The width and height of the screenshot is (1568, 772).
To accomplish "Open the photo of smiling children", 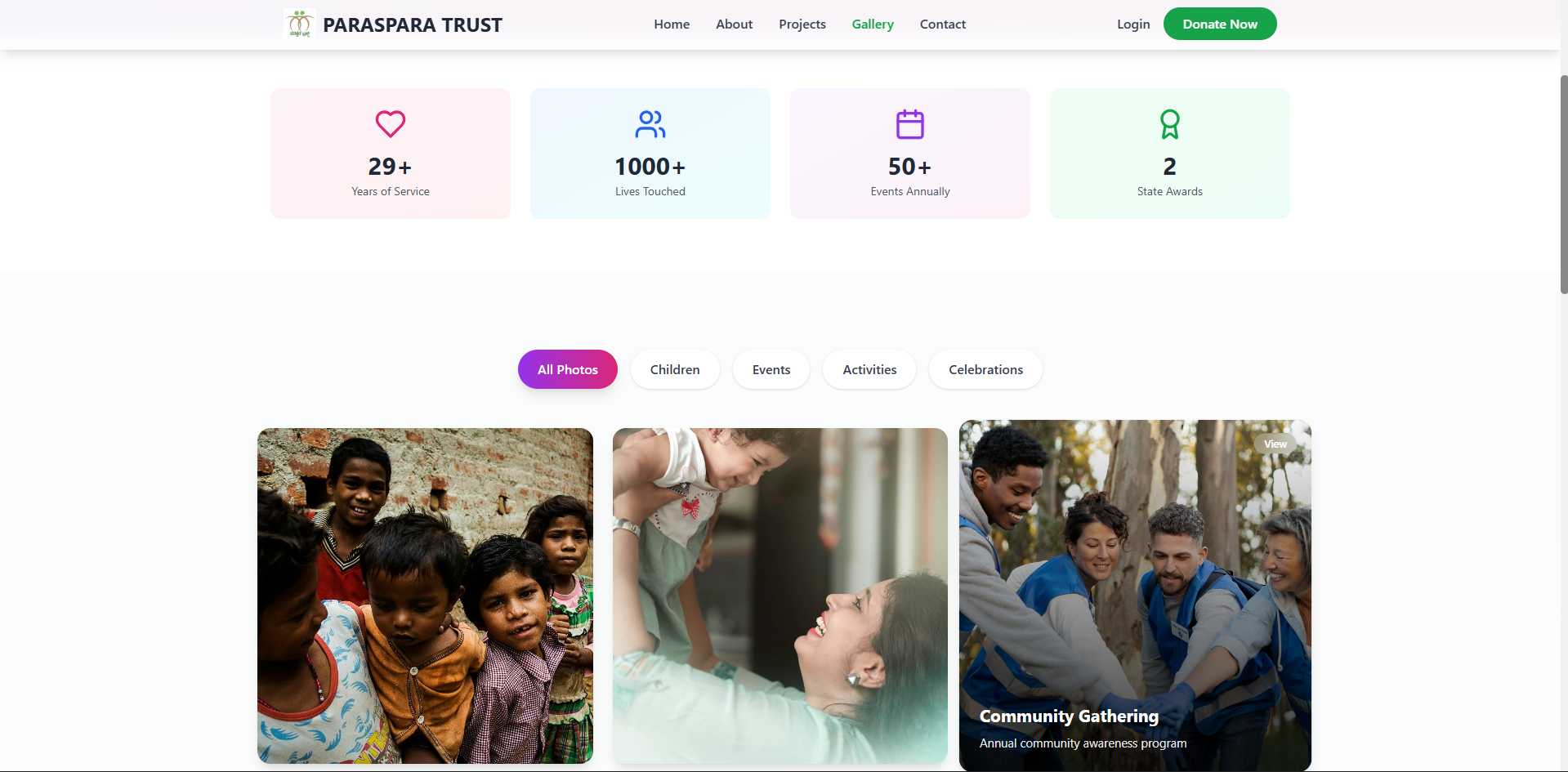I will click(x=425, y=596).
